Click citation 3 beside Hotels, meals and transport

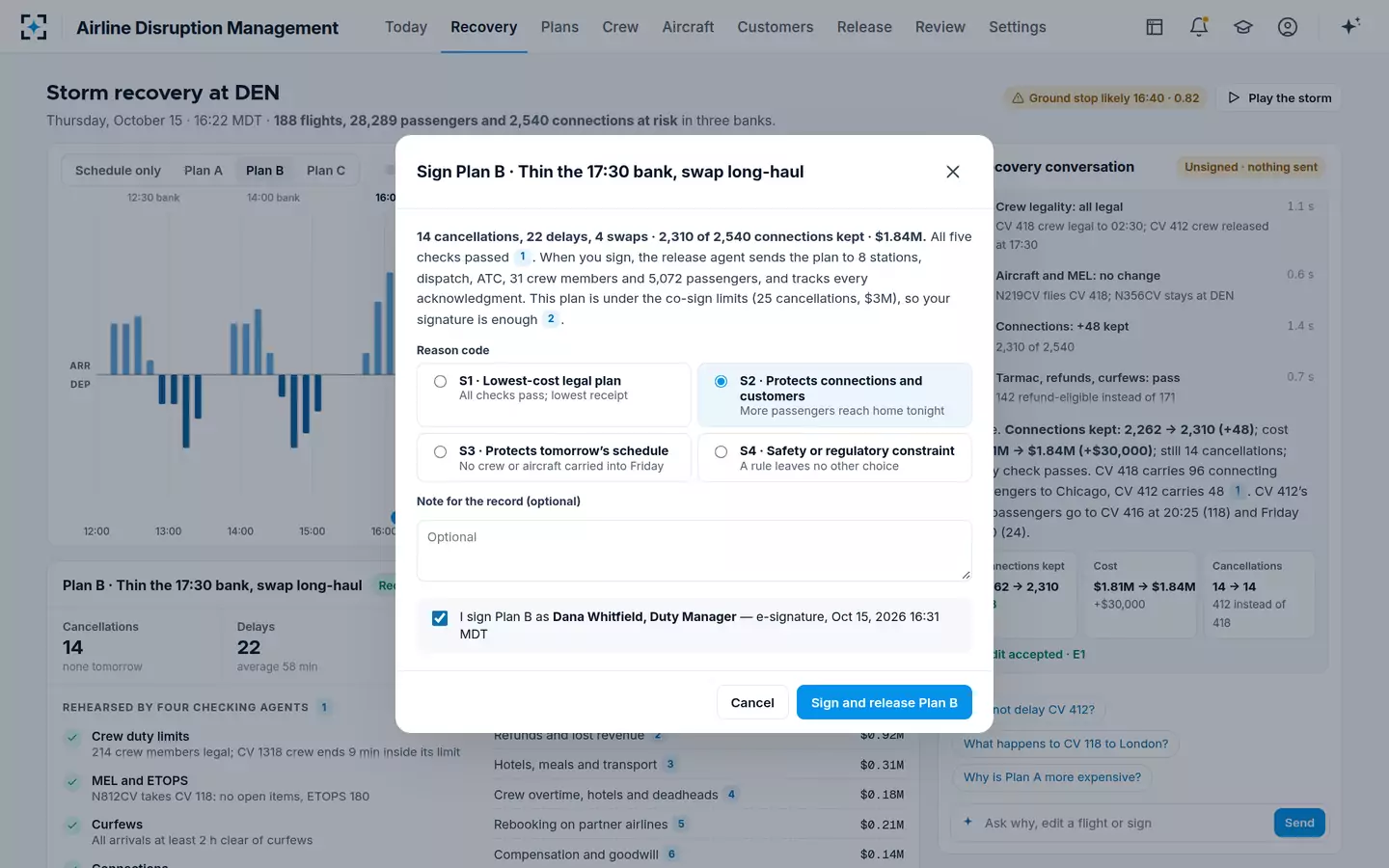pos(670,764)
